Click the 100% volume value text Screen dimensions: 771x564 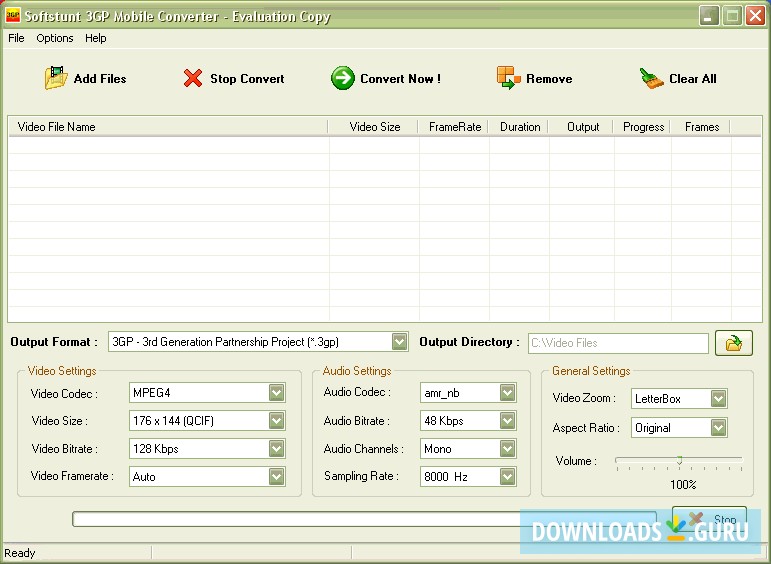(x=683, y=485)
